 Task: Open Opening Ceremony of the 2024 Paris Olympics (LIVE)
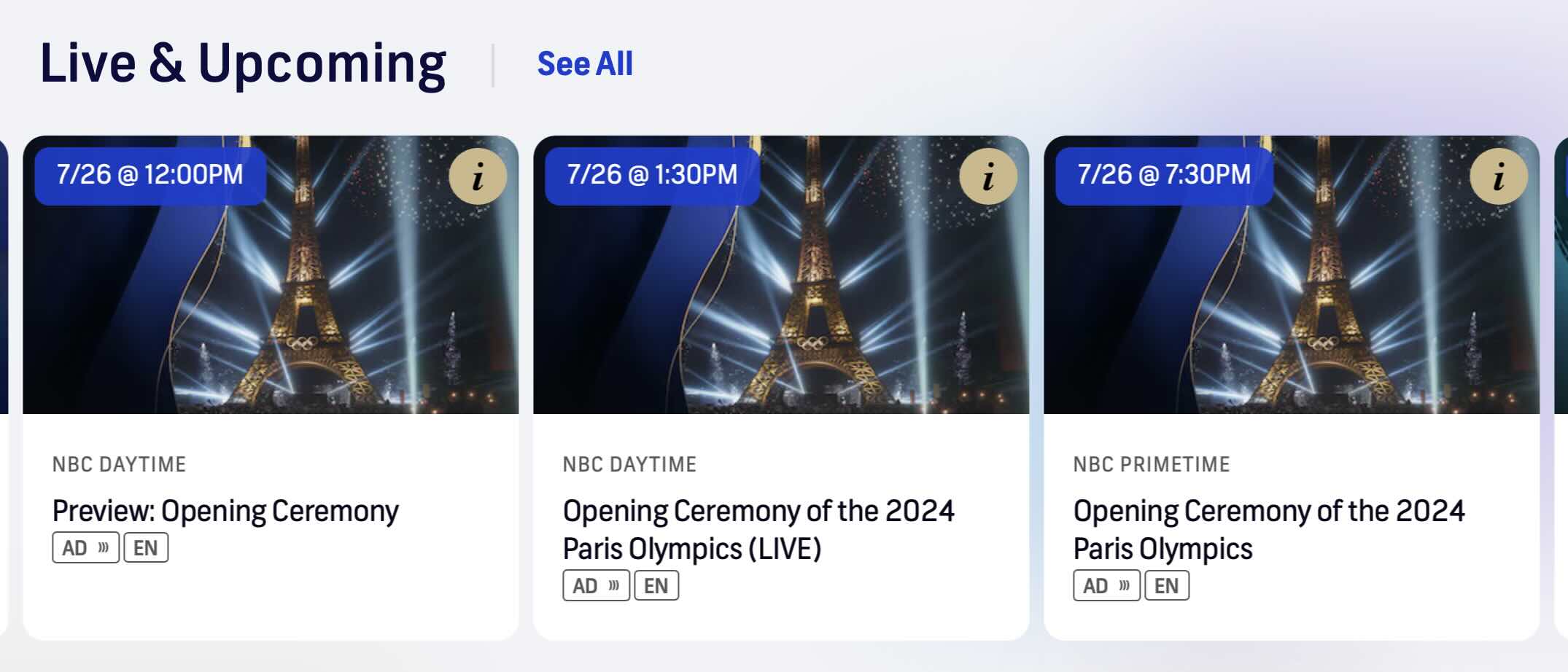(x=758, y=528)
